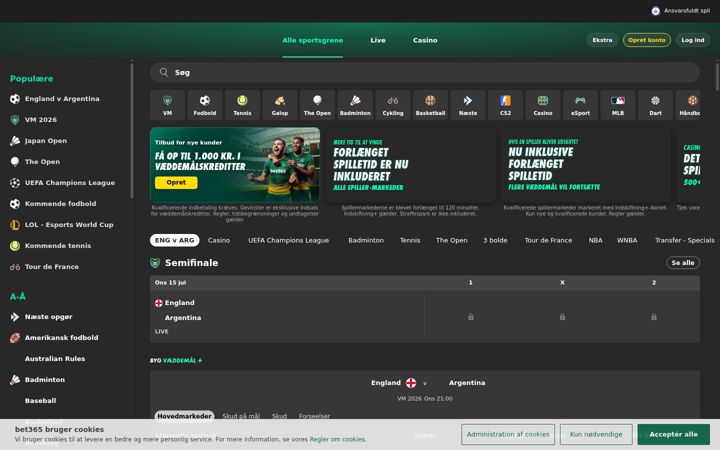Select the CS2 game icon tile
720x450 pixels.
tap(505, 105)
